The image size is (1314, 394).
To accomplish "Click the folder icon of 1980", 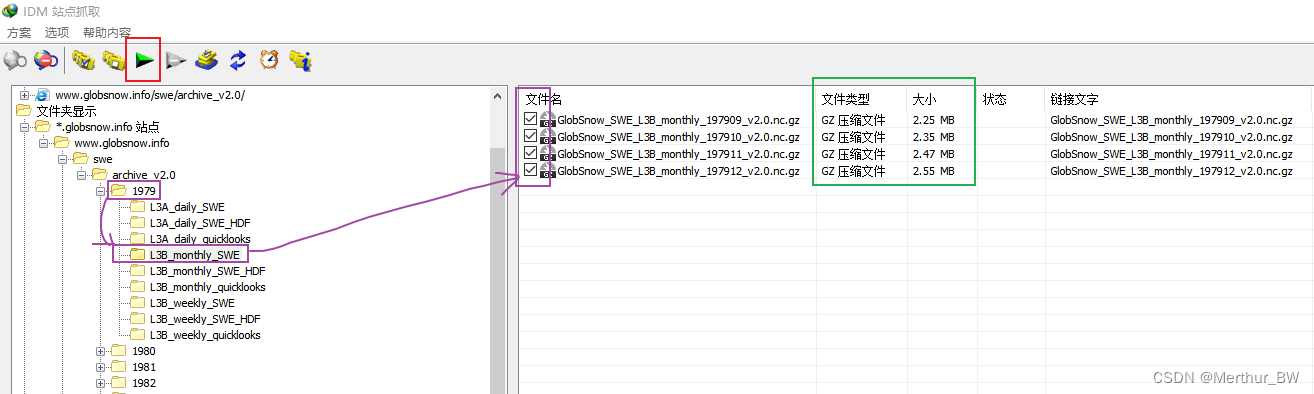I will point(119,351).
